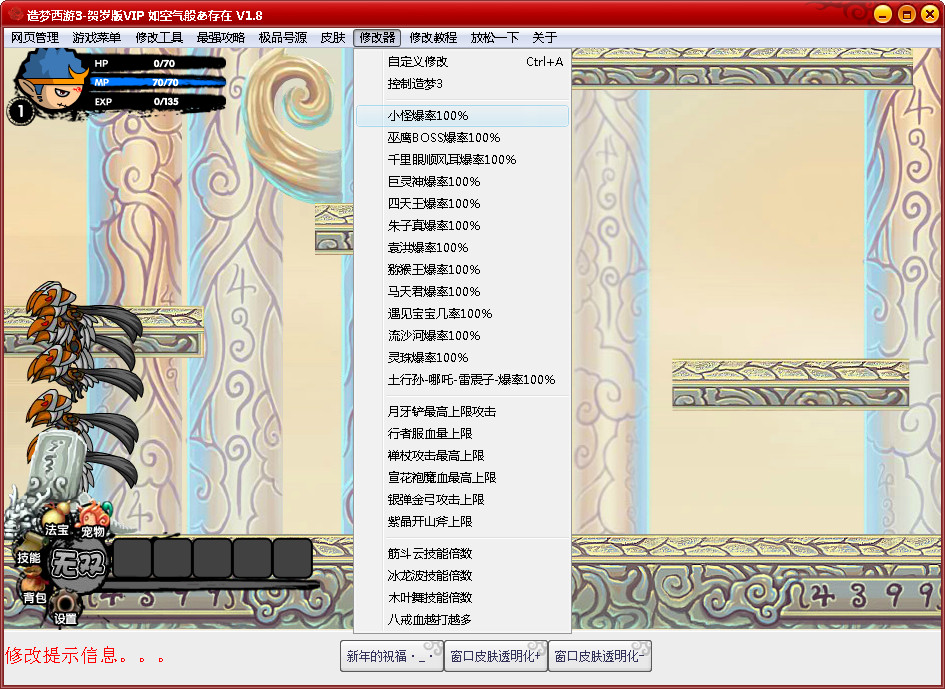The width and height of the screenshot is (945, 689).
Task: Open the 最强攻略 menu
Action: pos(221,38)
